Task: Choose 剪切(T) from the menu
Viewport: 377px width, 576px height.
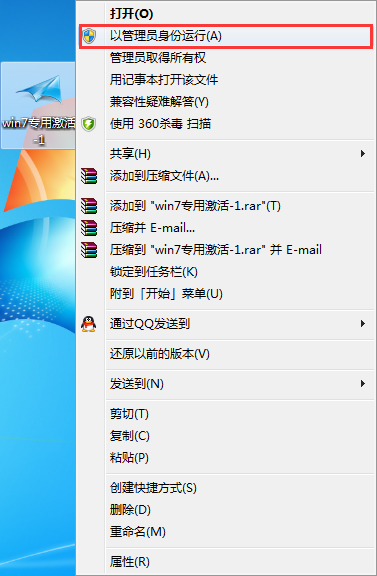Action: [226, 414]
